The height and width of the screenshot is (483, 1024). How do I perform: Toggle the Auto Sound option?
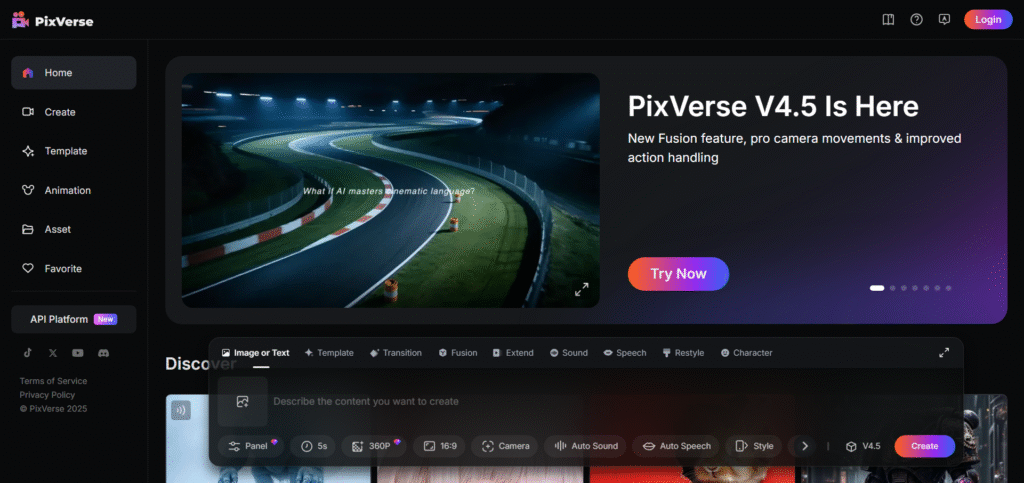point(585,446)
